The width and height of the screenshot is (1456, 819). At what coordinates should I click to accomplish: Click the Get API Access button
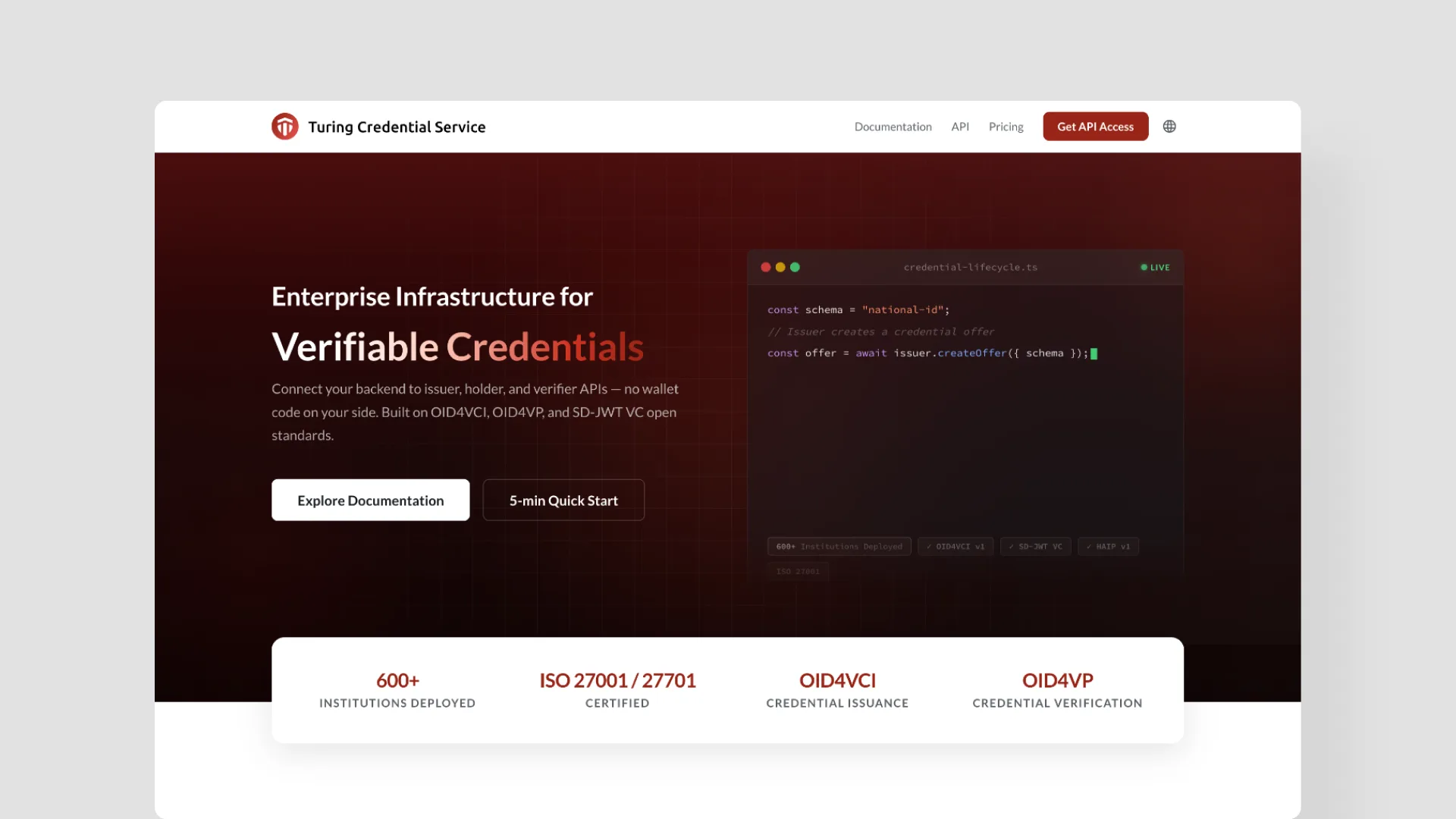1095,127
